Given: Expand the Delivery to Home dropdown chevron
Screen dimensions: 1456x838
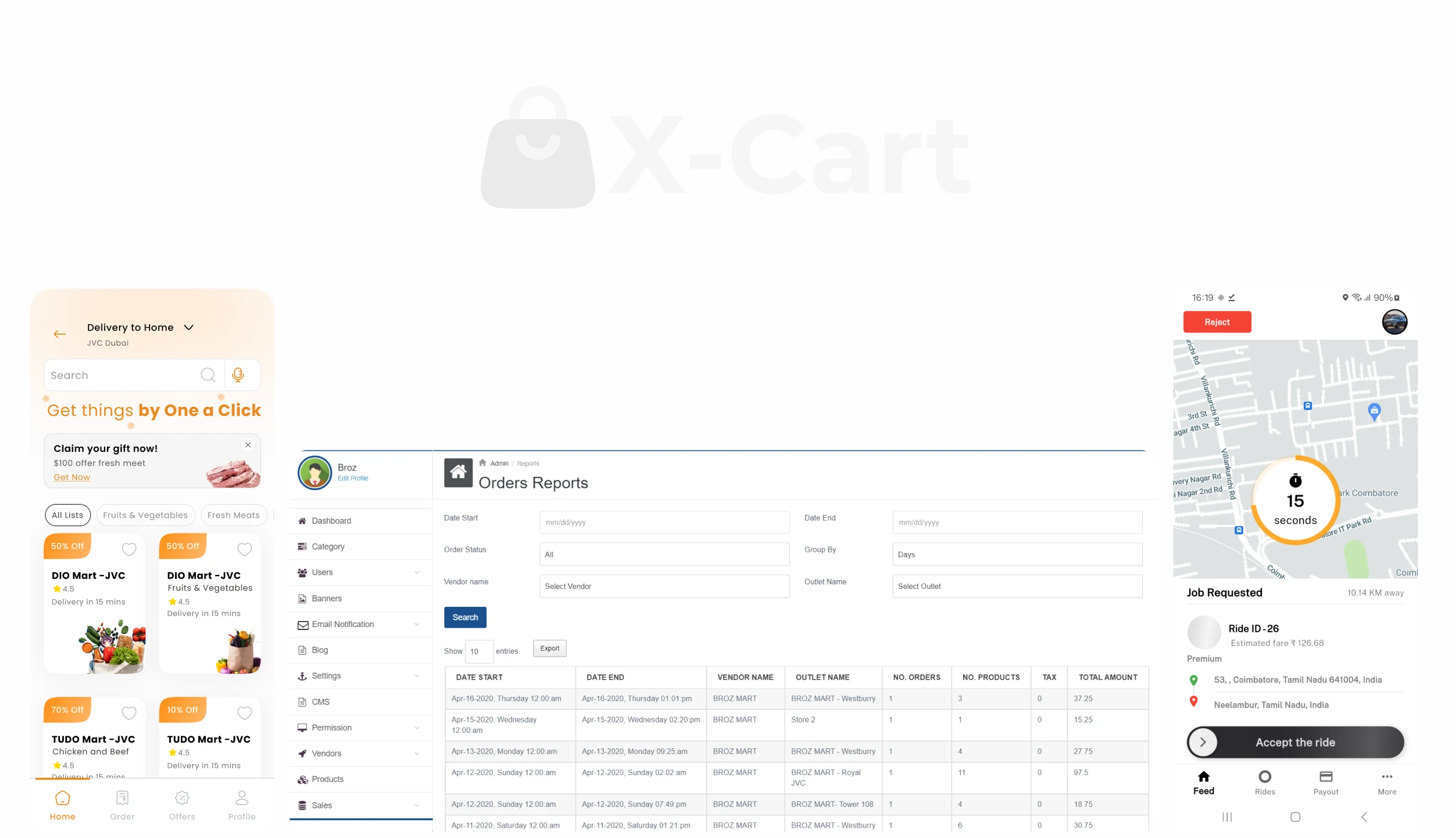Looking at the screenshot, I should [188, 327].
